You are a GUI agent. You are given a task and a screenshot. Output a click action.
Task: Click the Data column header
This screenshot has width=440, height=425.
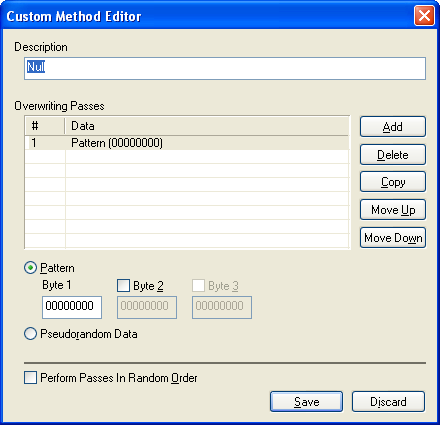pos(207,126)
